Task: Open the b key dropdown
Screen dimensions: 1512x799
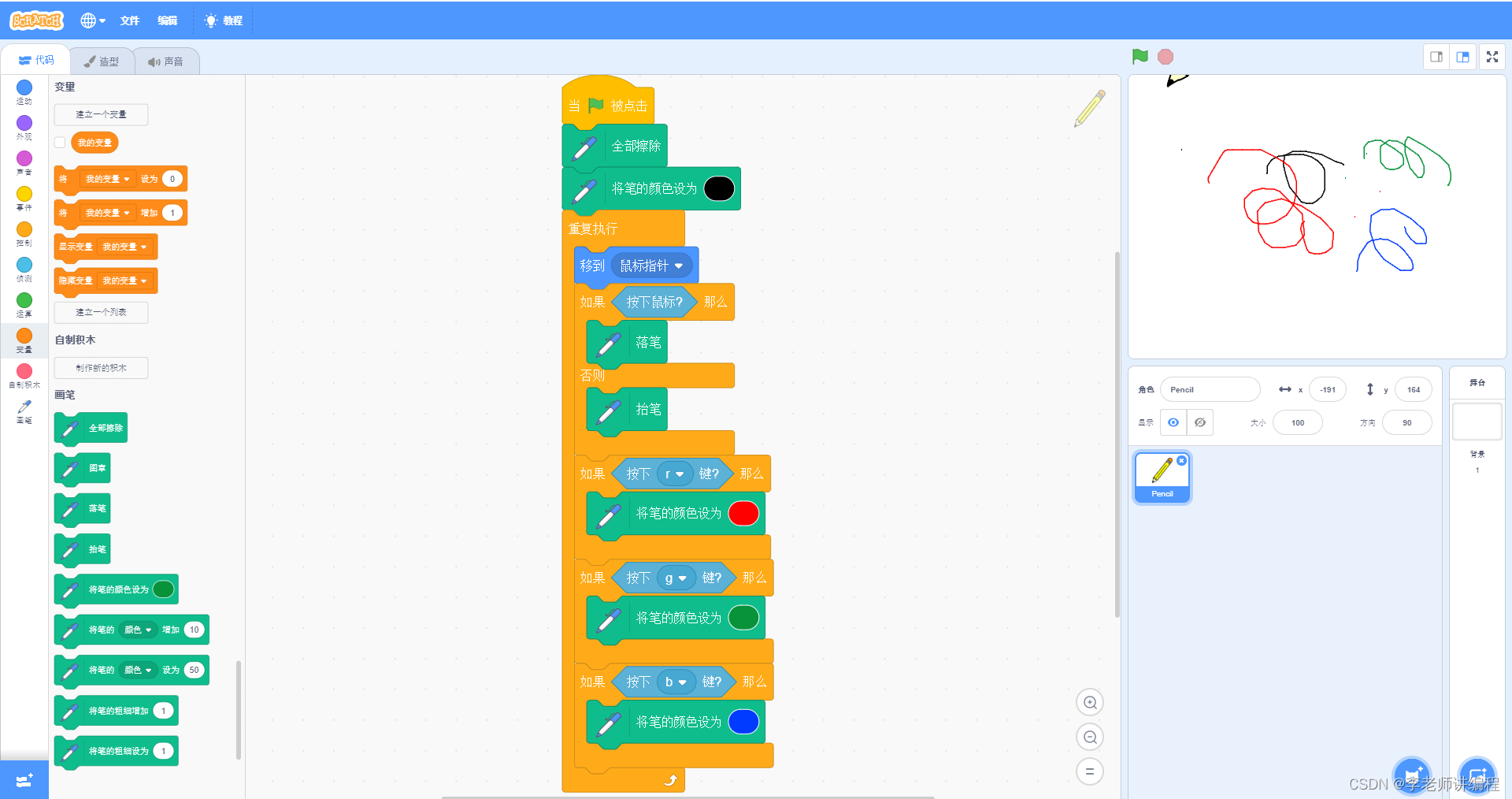Action: [x=676, y=682]
